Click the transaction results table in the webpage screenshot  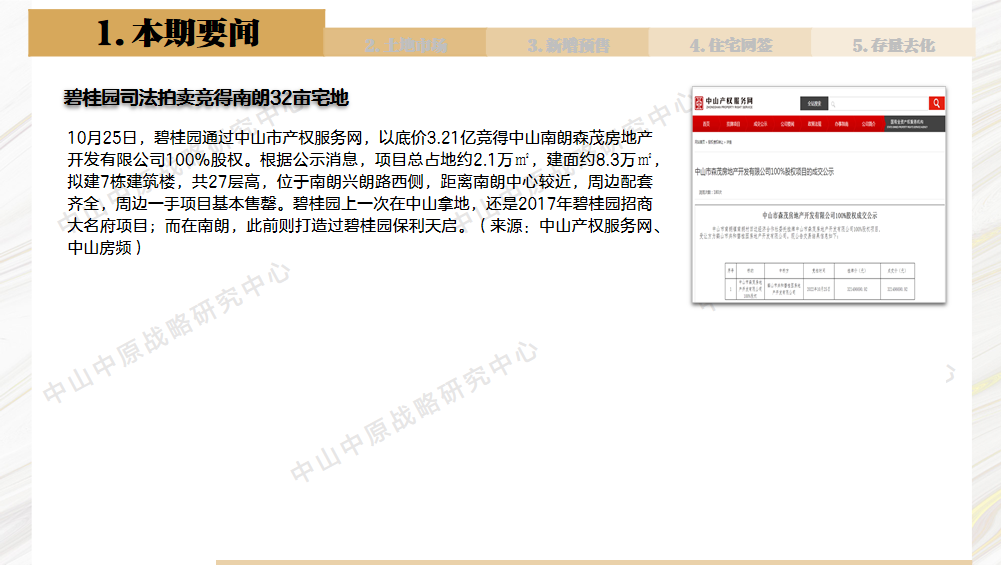coord(820,281)
